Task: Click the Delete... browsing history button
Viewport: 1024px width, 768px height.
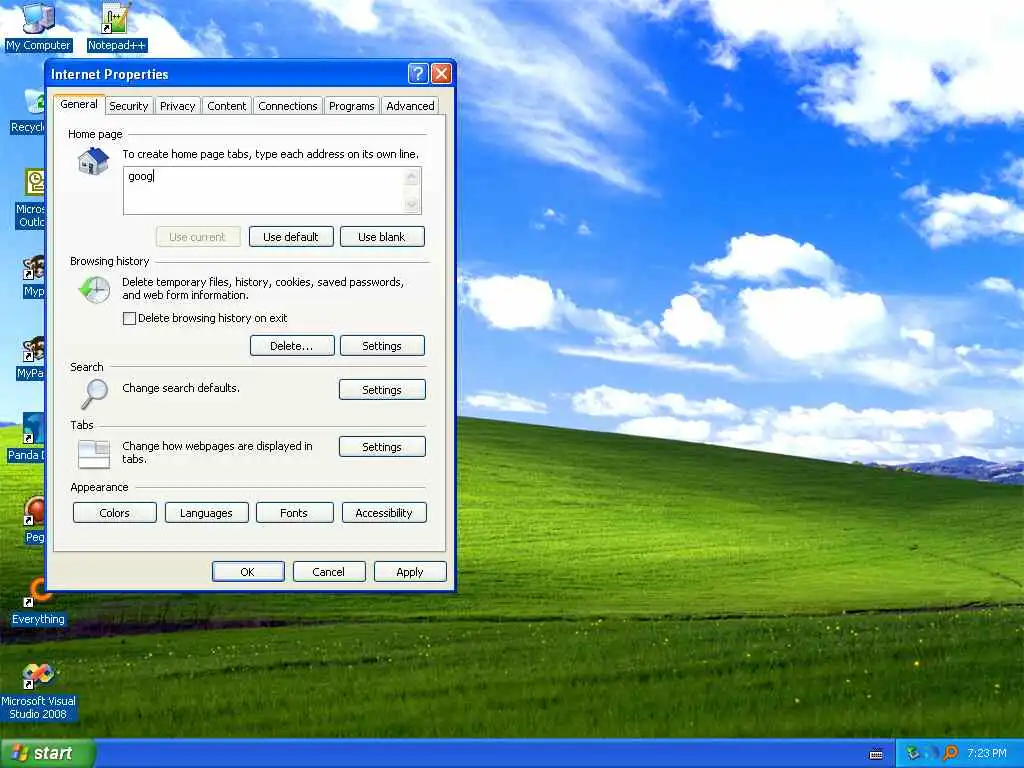Action: pos(292,346)
